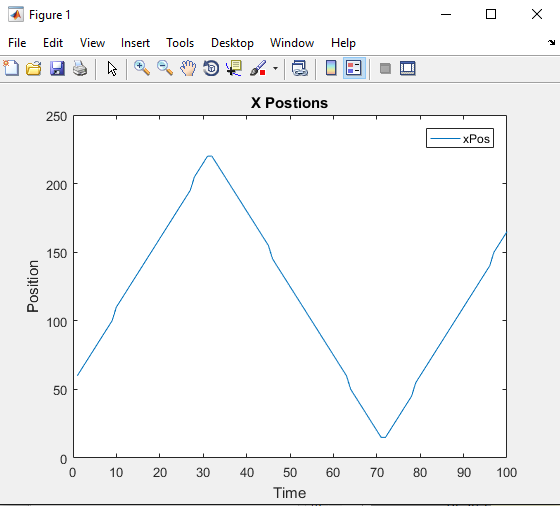Image resolution: width=560 pixels, height=506 pixels.
Task: Print the figure using the printer icon
Action: 80,68
